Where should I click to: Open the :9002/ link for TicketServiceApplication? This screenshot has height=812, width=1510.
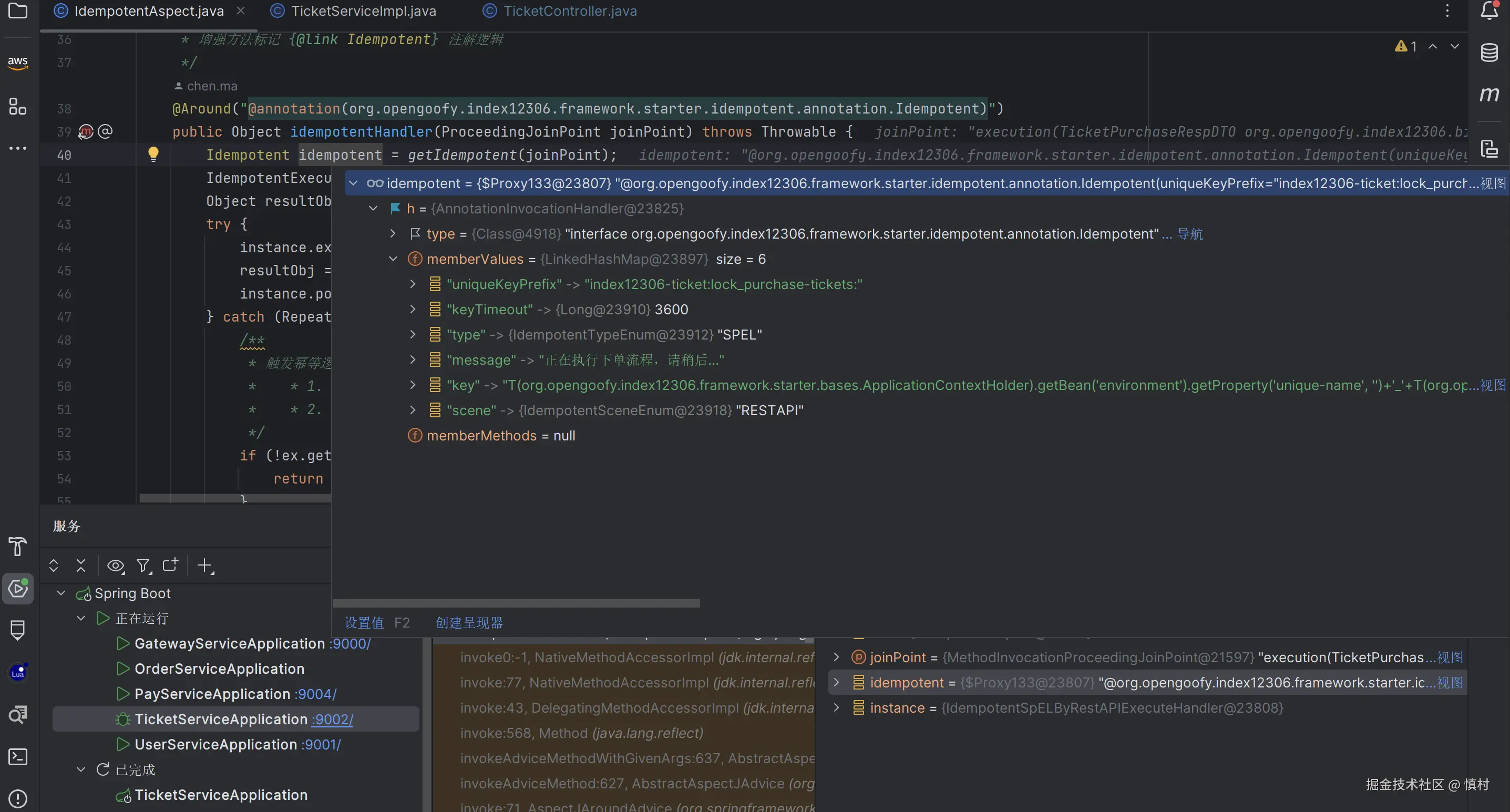click(332, 719)
